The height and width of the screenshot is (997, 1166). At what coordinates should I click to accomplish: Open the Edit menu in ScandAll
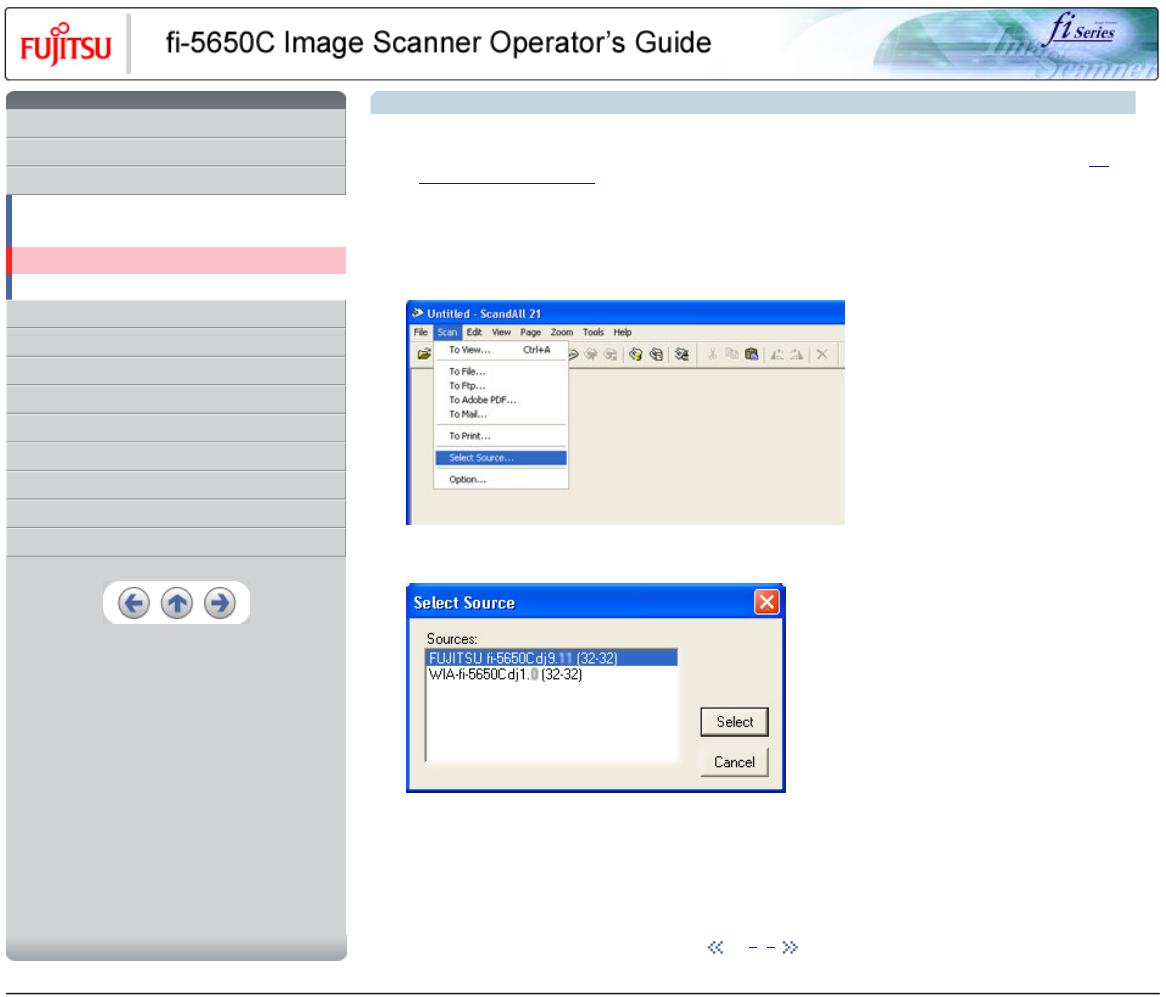click(474, 332)
